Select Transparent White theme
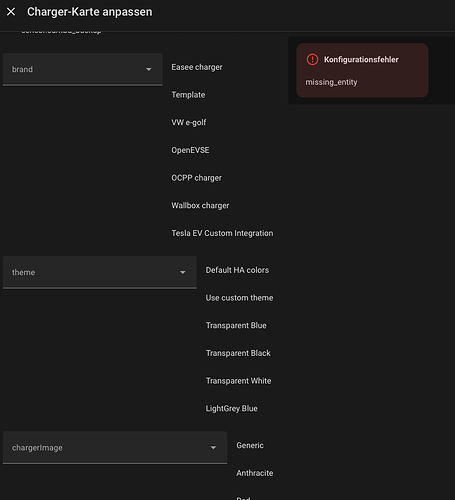Screen dimensions: 455x500 tap(238, 381)
